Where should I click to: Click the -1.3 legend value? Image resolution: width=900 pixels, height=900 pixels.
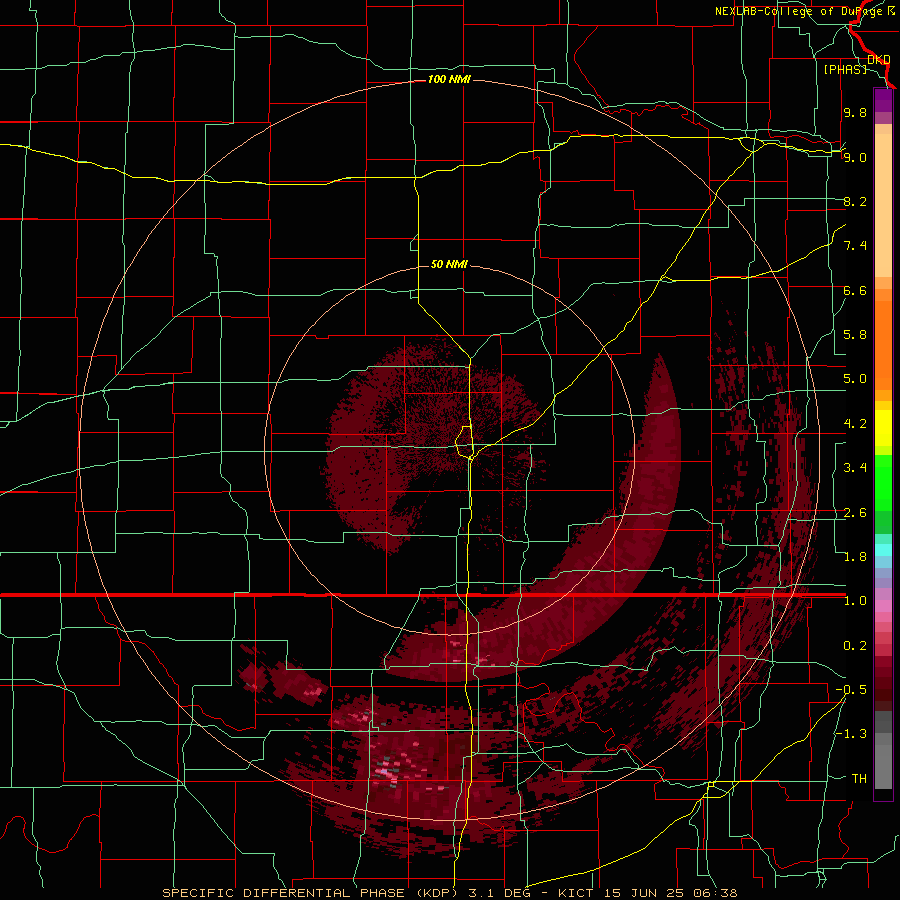click(851, 734)
